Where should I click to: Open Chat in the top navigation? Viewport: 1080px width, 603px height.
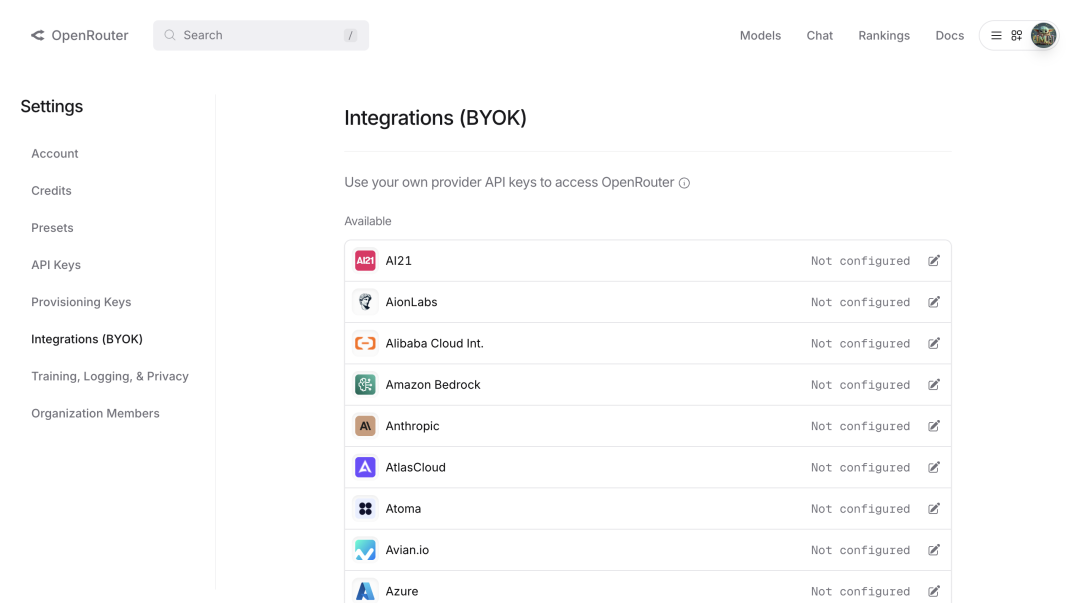pyautogui.click(x=820, y=35)
